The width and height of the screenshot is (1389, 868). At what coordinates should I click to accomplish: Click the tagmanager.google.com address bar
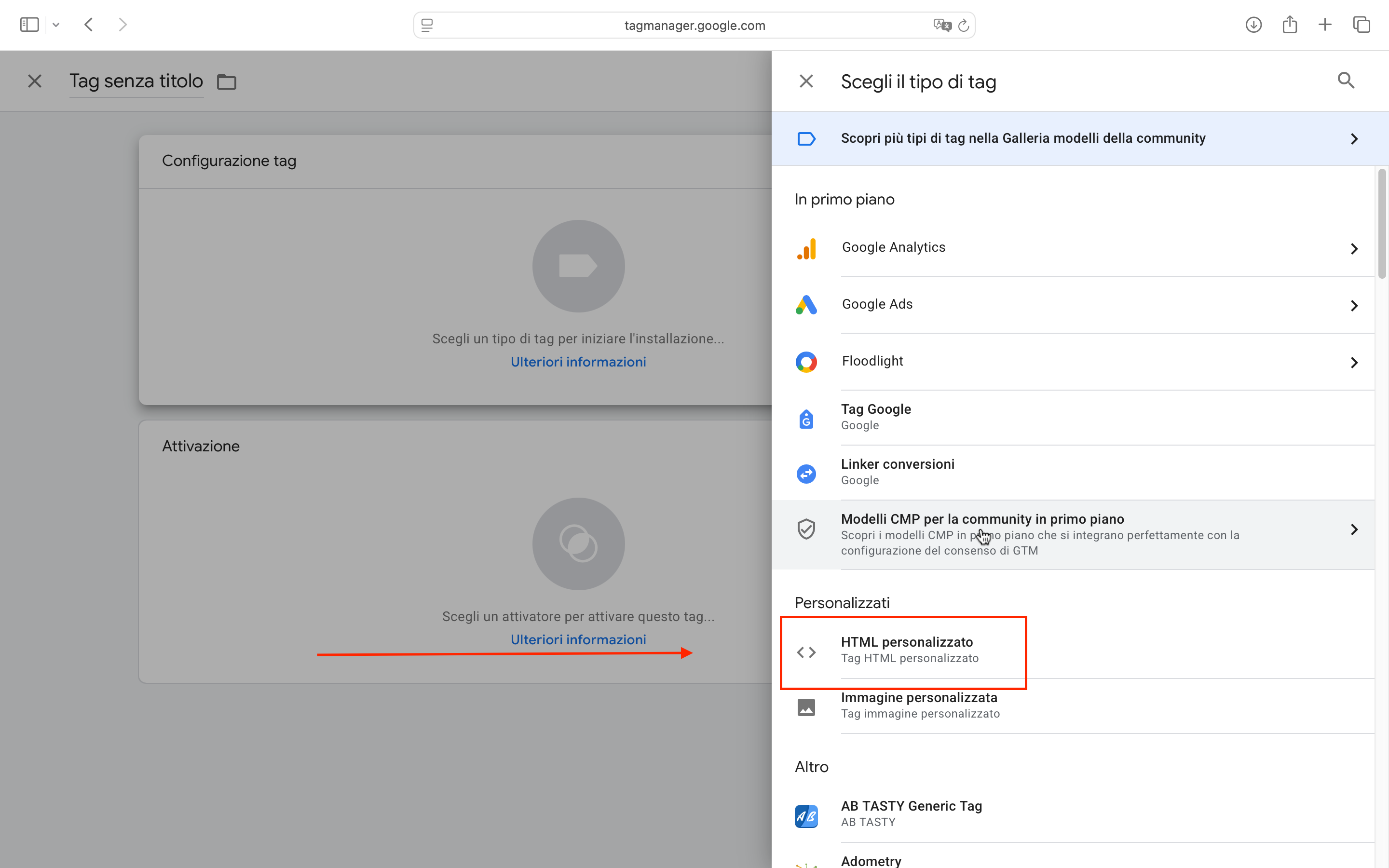pyautogui.click(x=694, y=25)
